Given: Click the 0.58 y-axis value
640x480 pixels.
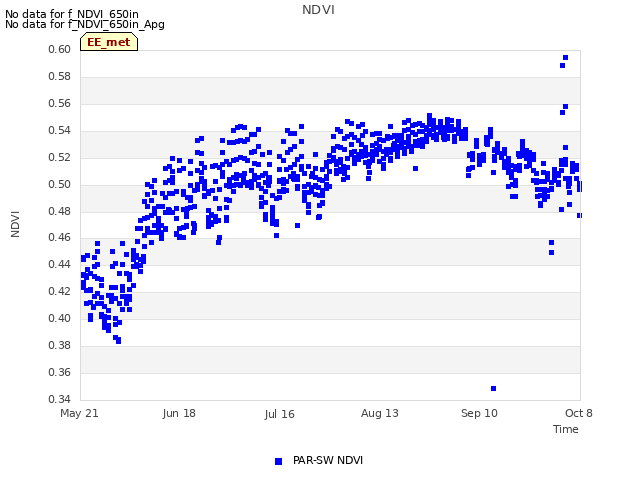Looking at the screenshot, I should (x=59, y=76).
